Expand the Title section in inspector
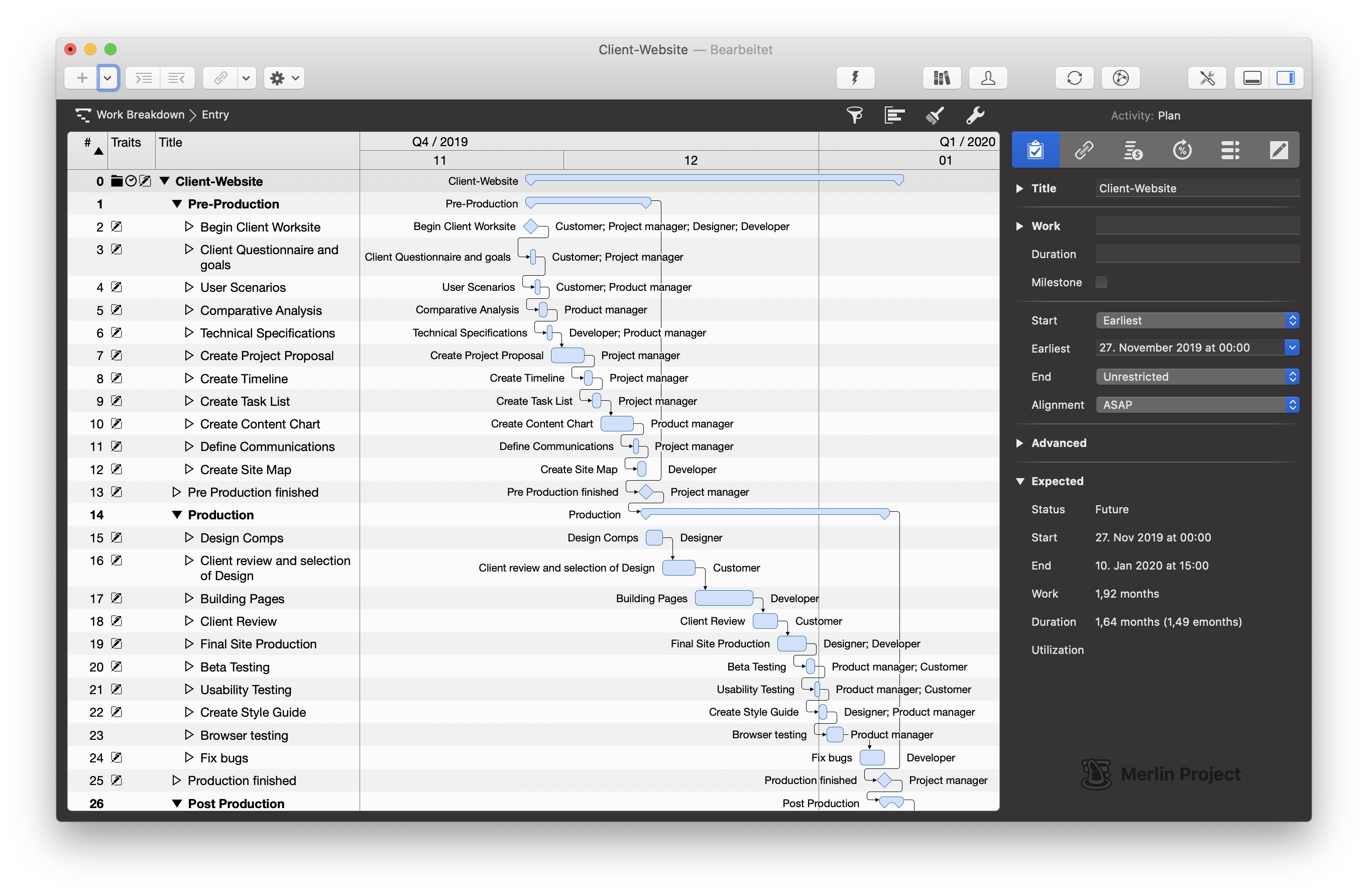Image resolution: width=1368 pixels, height=896 pixels. (1019, 188)
